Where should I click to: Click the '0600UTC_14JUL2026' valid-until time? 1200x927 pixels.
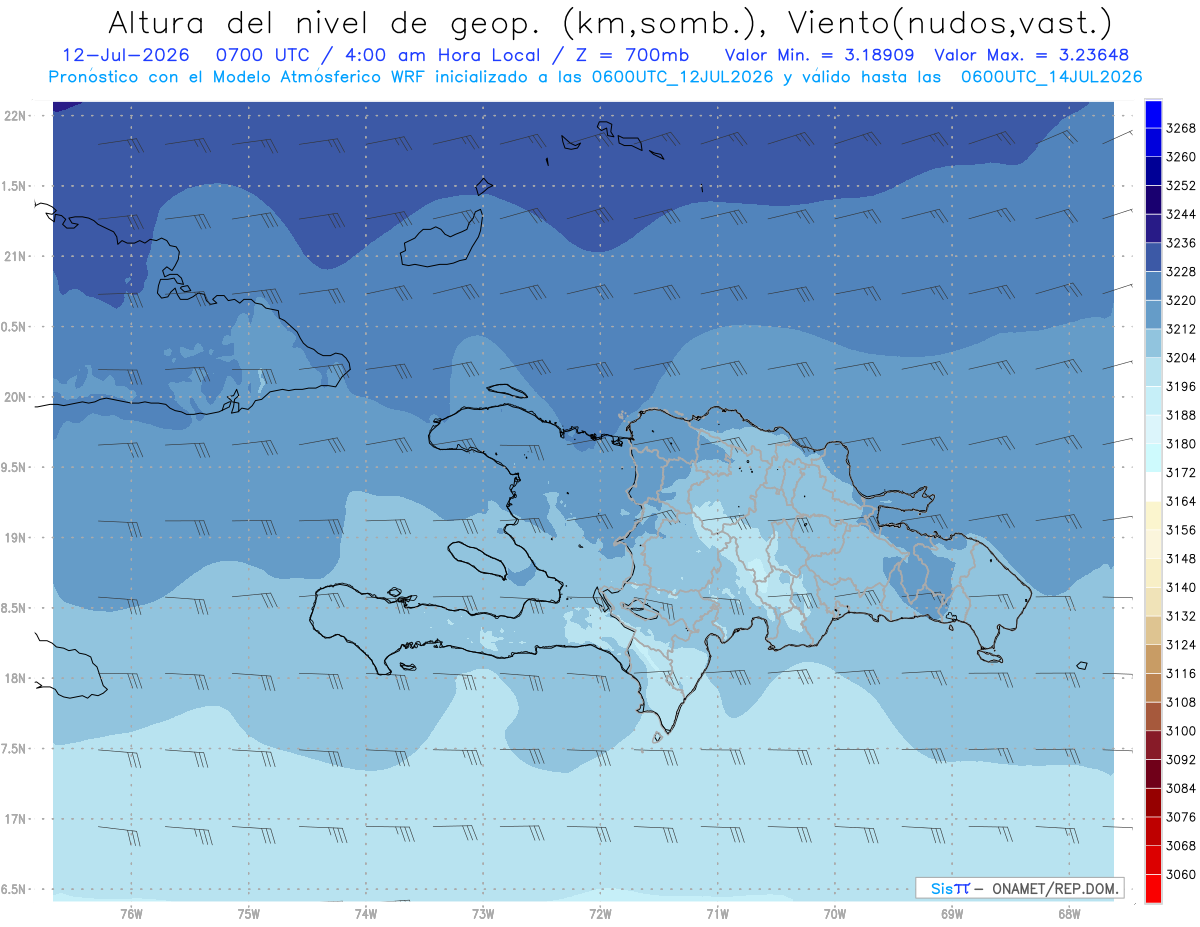pyautogui.click(x=1051, y=77)
